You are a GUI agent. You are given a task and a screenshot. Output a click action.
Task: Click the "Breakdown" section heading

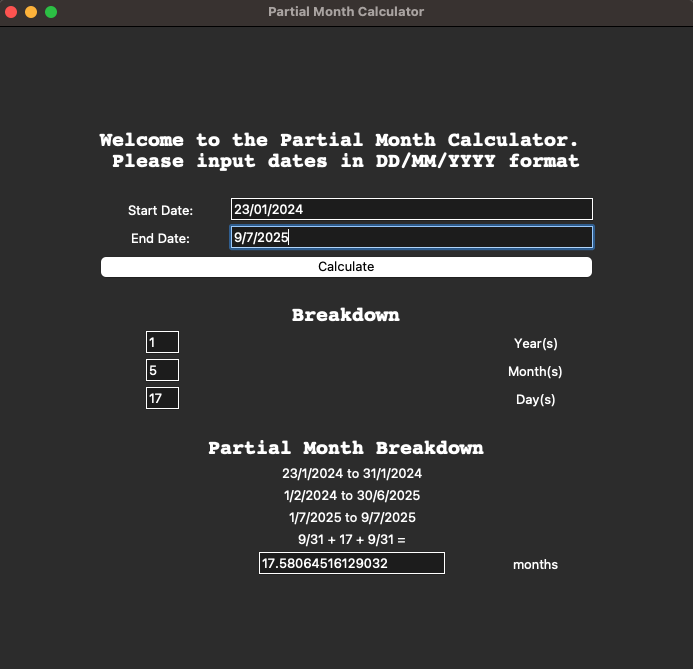coord(345,315)
